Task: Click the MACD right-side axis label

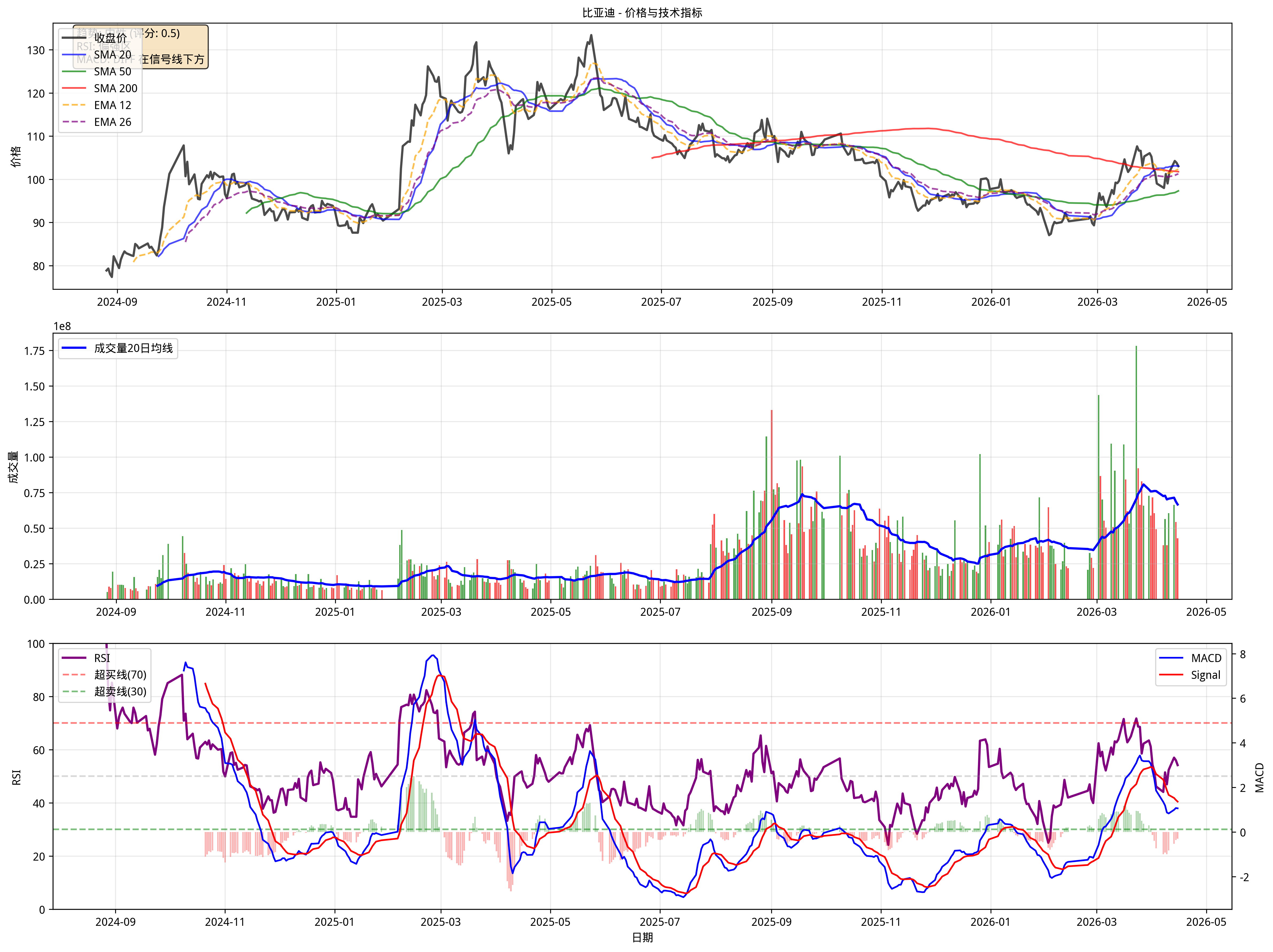Action: coord(1260,777)
